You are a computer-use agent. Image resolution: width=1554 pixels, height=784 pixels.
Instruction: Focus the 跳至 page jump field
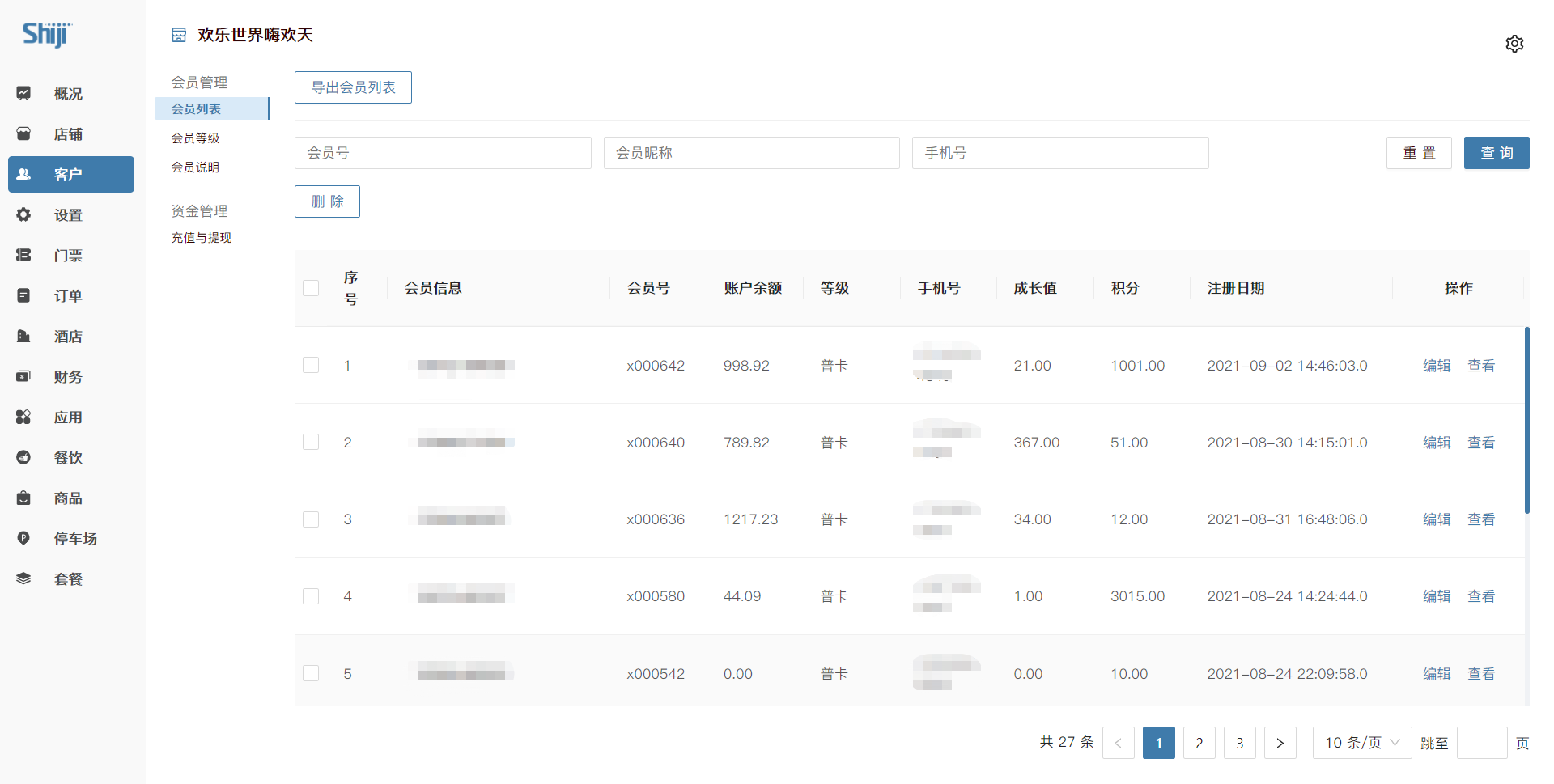pos(1482,743)
